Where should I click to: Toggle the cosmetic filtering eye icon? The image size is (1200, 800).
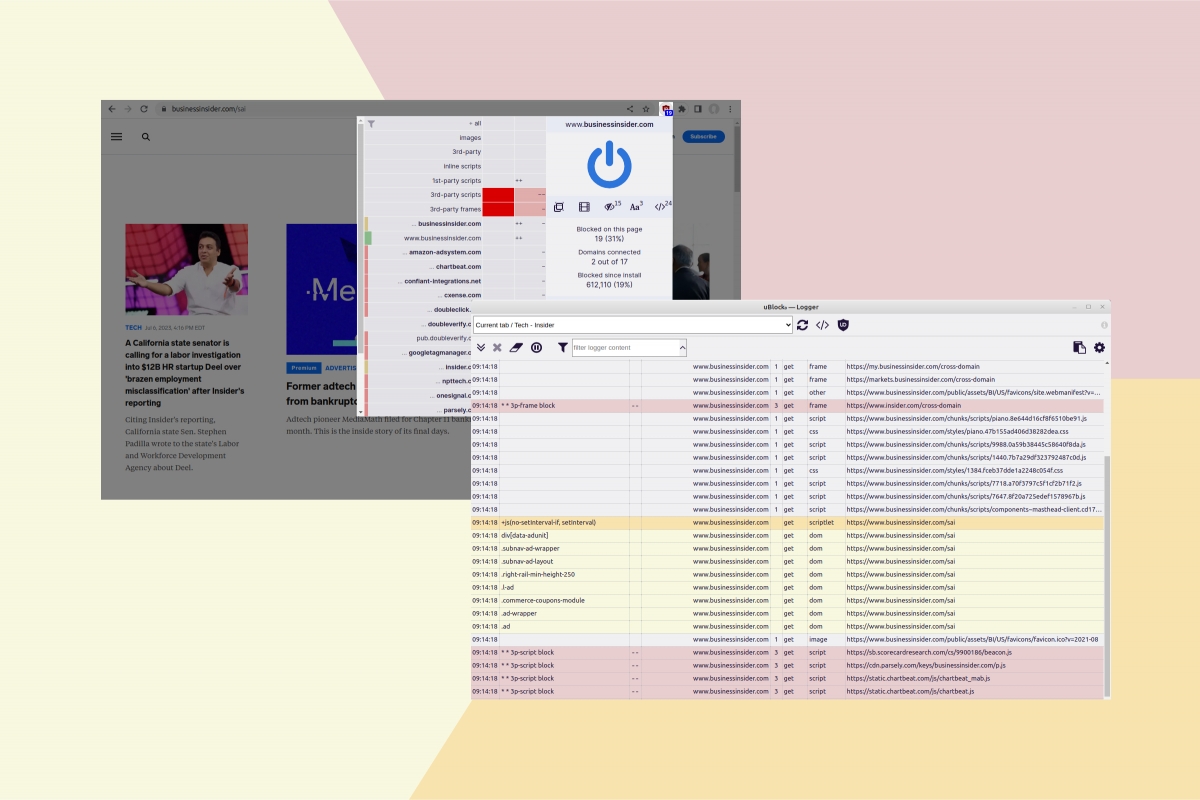coord(611,207)
